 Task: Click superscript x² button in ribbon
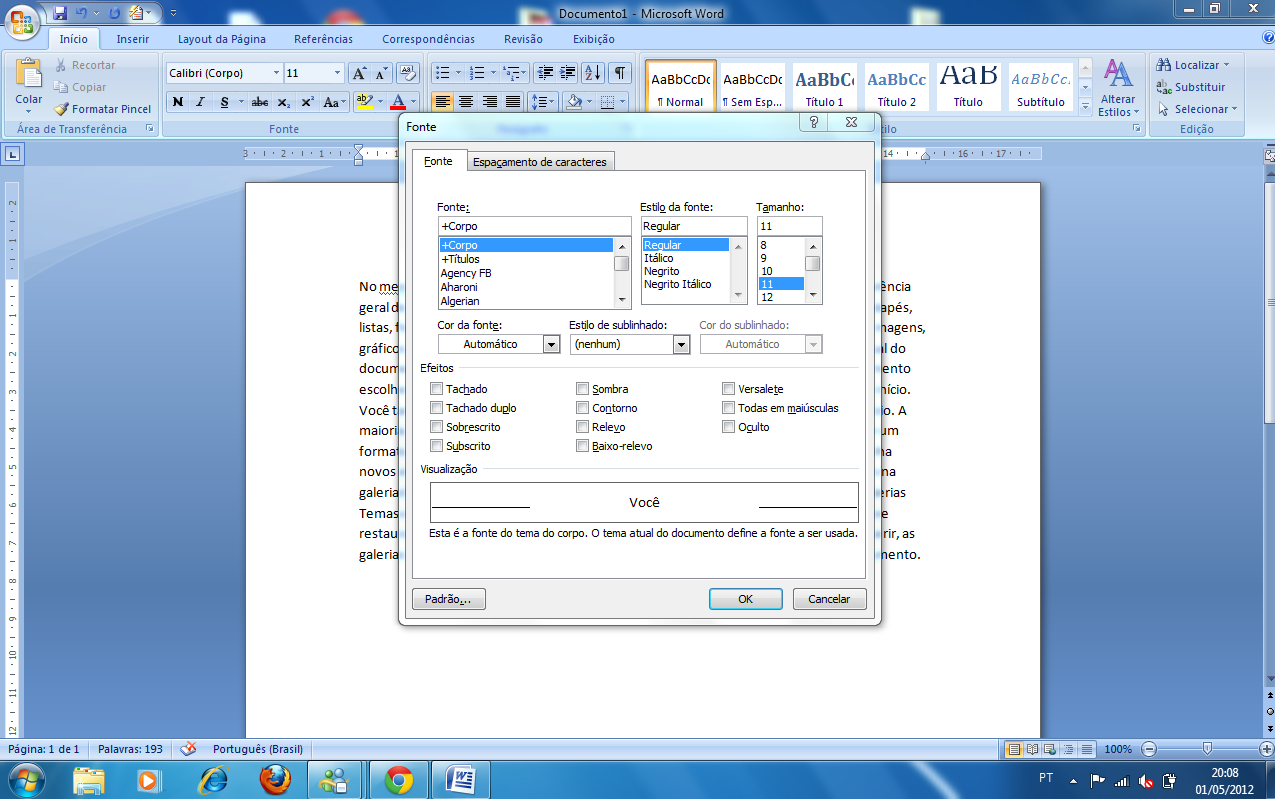click(307, 102)
